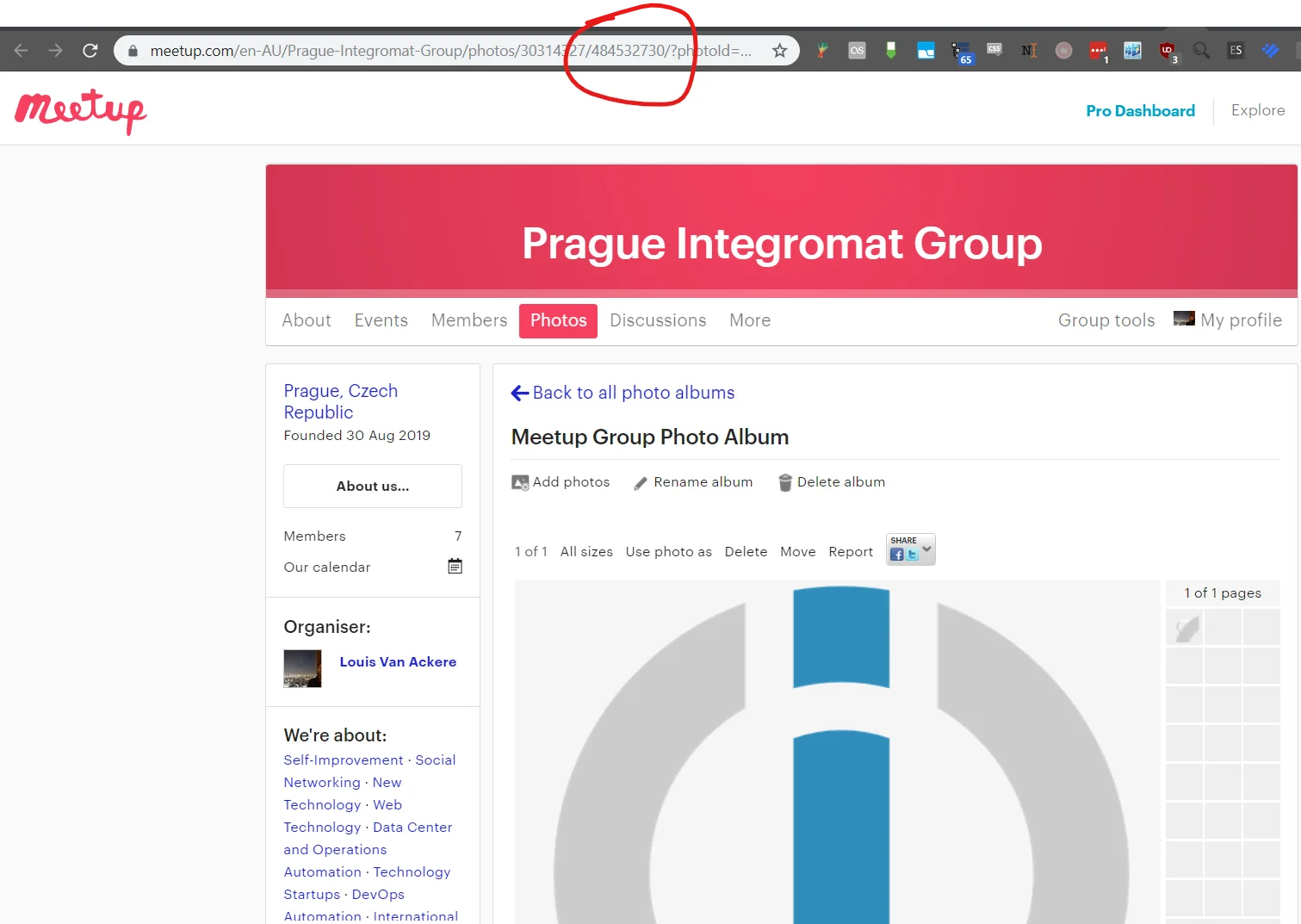Click the Data Center and Operations topic
This screenshot has height=924, width=1301.
pyautogui.click(x=369, y=839)
